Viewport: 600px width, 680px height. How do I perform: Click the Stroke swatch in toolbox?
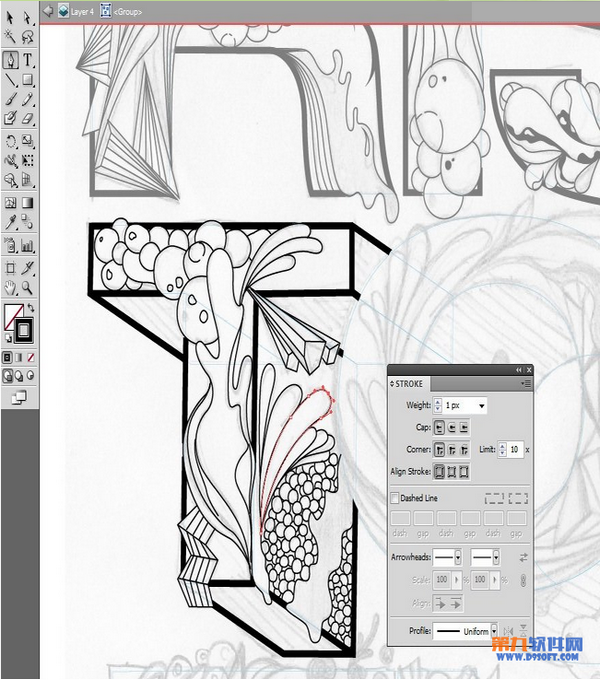tap(24, 331)
